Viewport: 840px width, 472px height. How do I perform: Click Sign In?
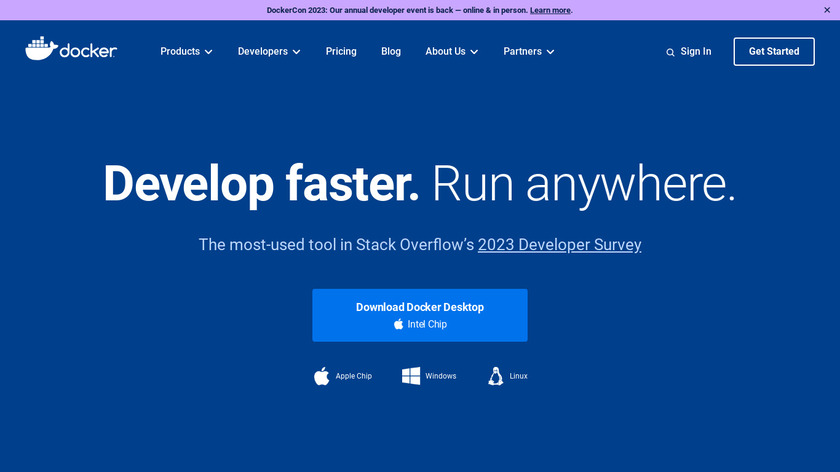pos(695,51)
